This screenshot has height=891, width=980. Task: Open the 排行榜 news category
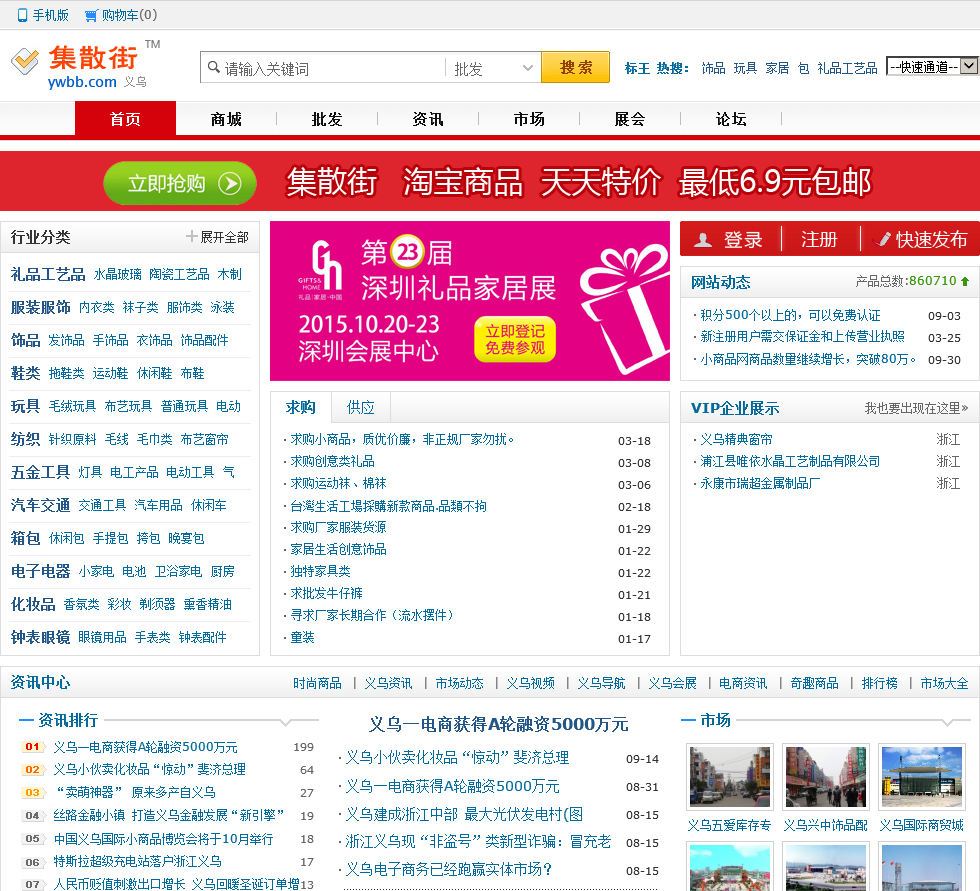coord(879,684)
